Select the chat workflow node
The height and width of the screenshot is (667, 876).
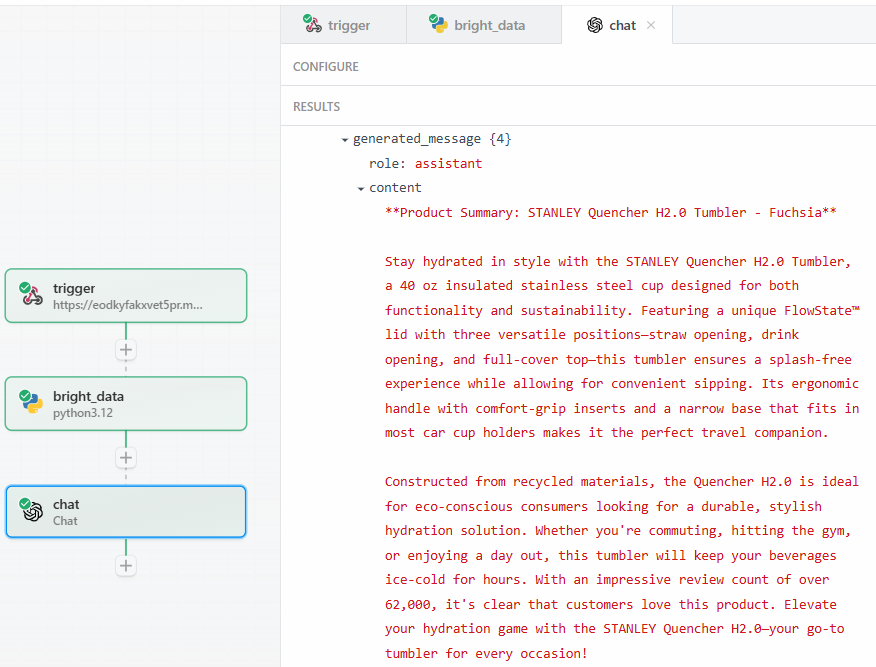pos(126,512)
